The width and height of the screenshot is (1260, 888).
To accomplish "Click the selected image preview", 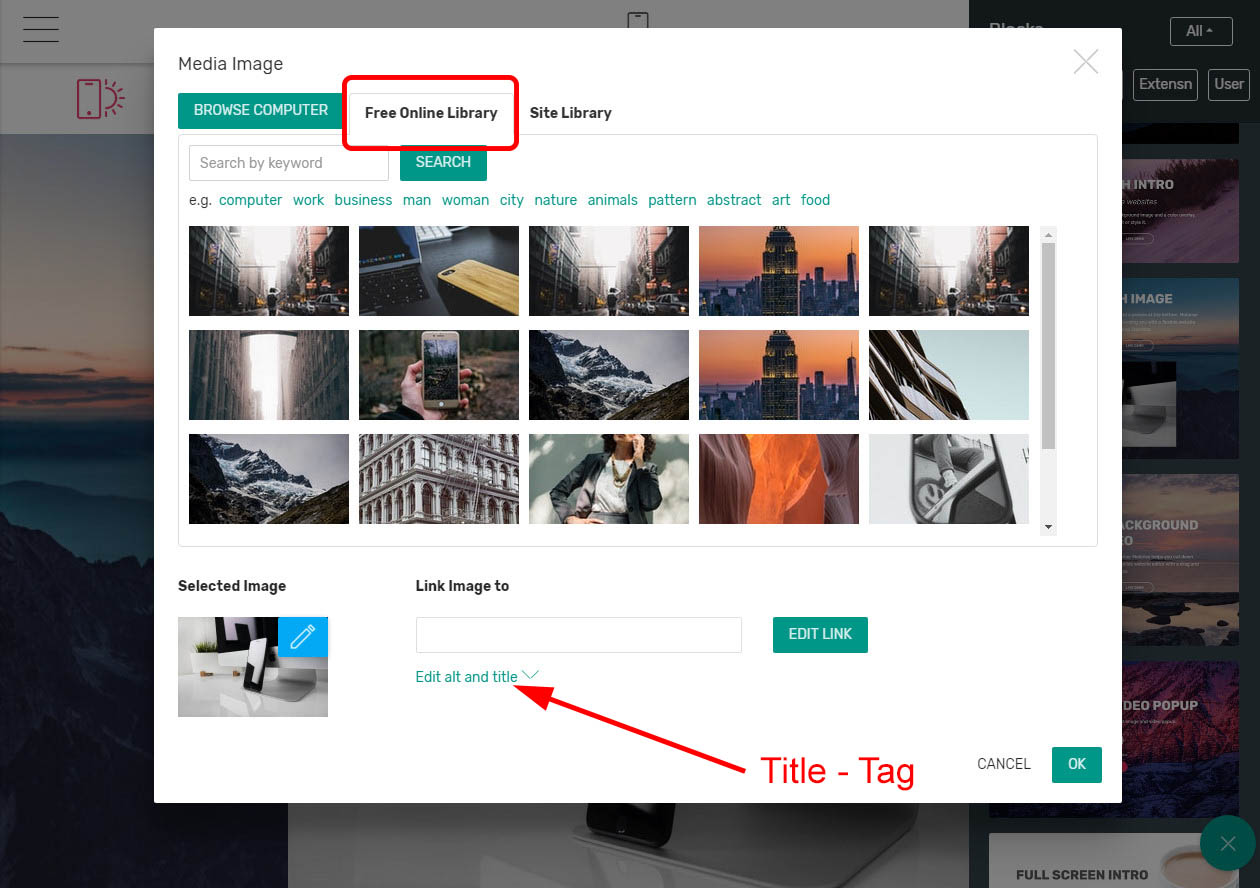I will click(253, 667).
